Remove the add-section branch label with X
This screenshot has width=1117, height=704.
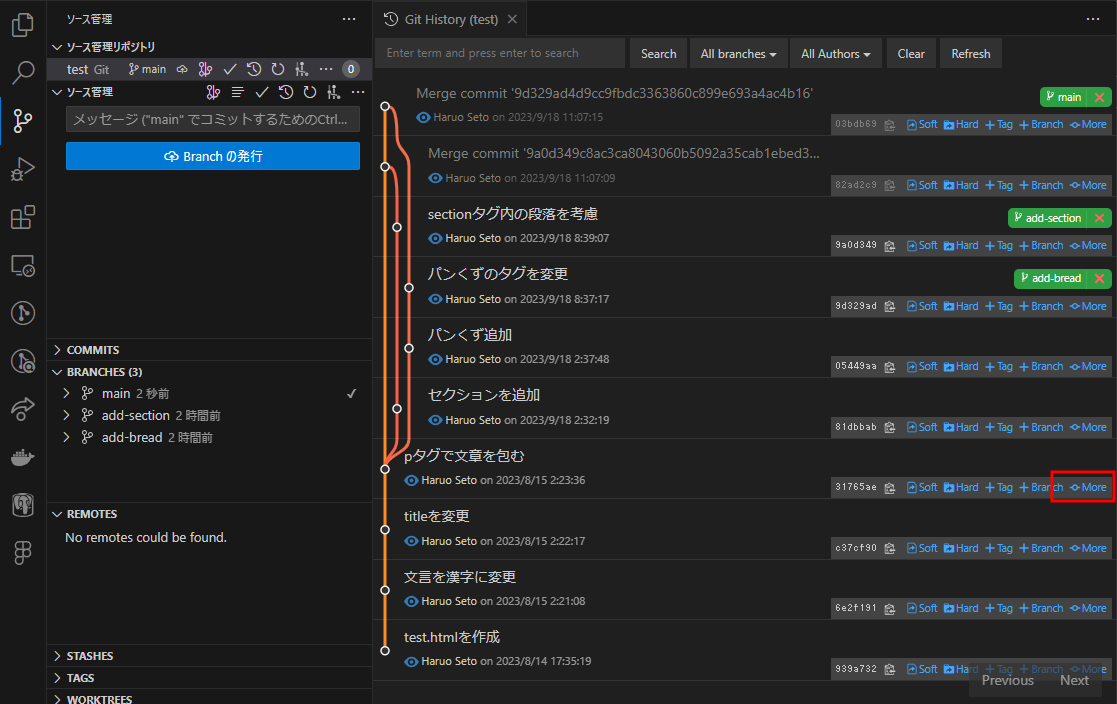pyautogui.click(x=1100, y=218)
